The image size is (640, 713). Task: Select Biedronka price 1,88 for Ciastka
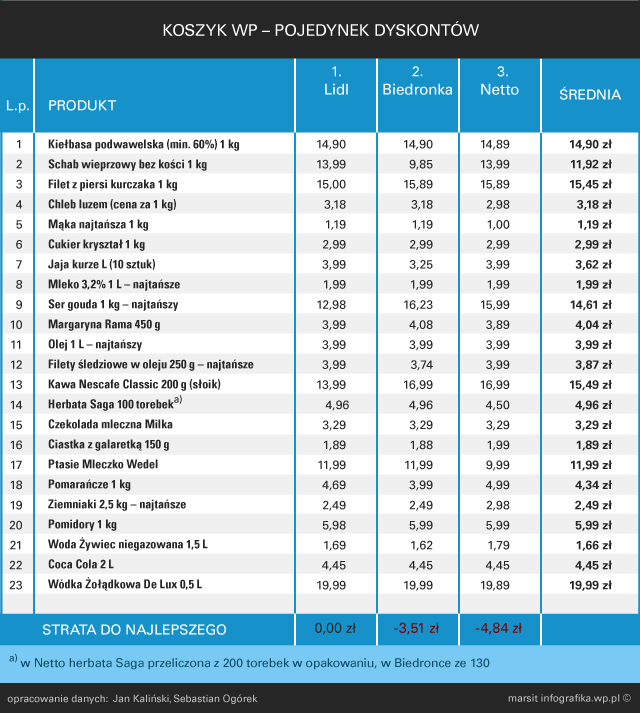point(421,445)
